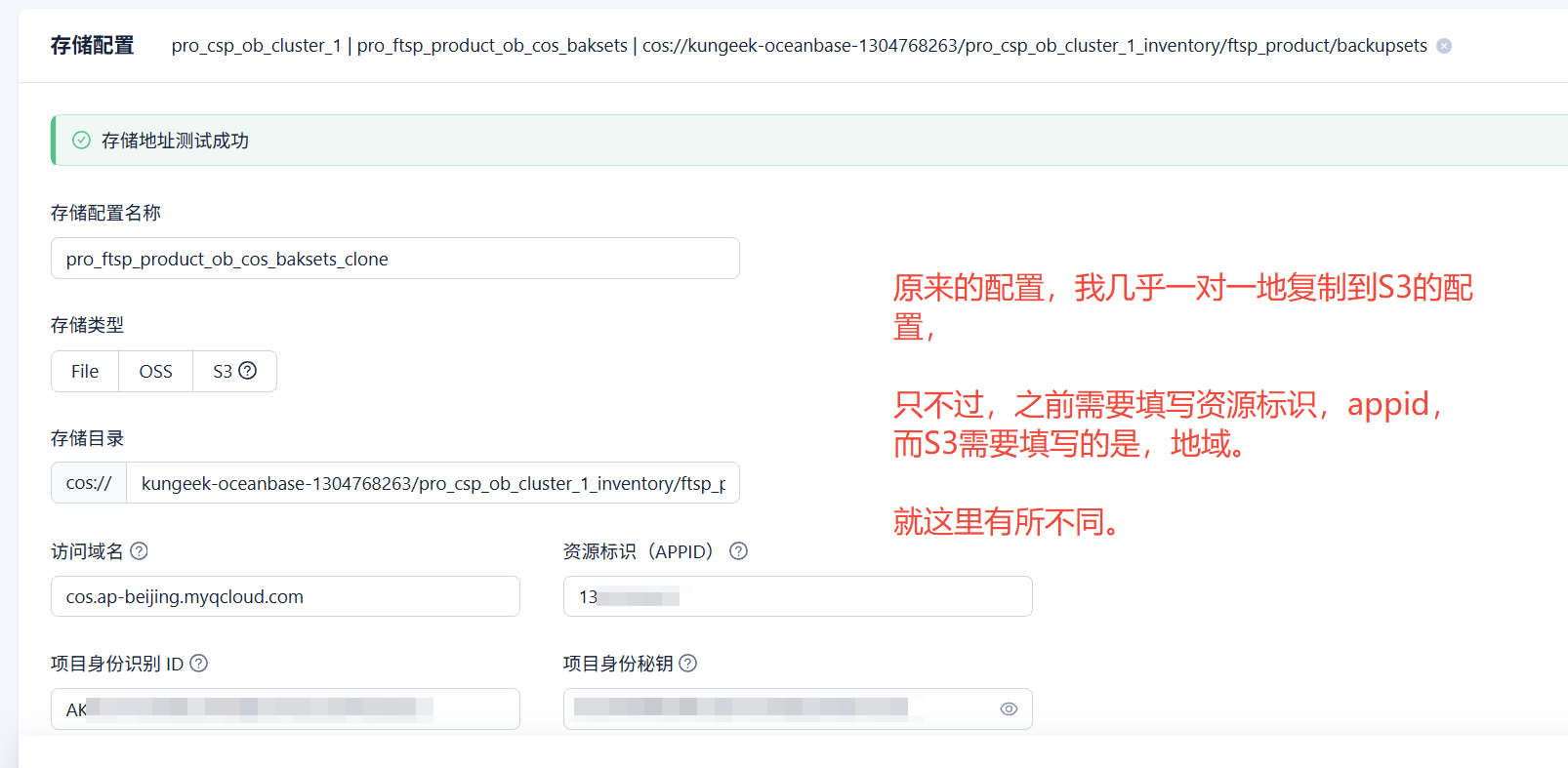Click the 项目身份识别 ID input field

(285, 709)
